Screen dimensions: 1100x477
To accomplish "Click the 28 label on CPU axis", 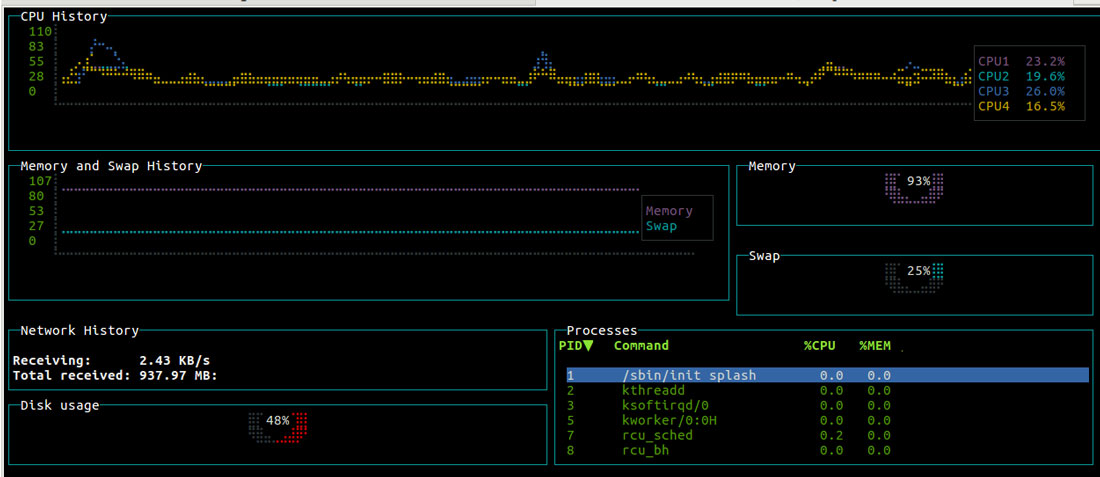I will pos(36,76).
